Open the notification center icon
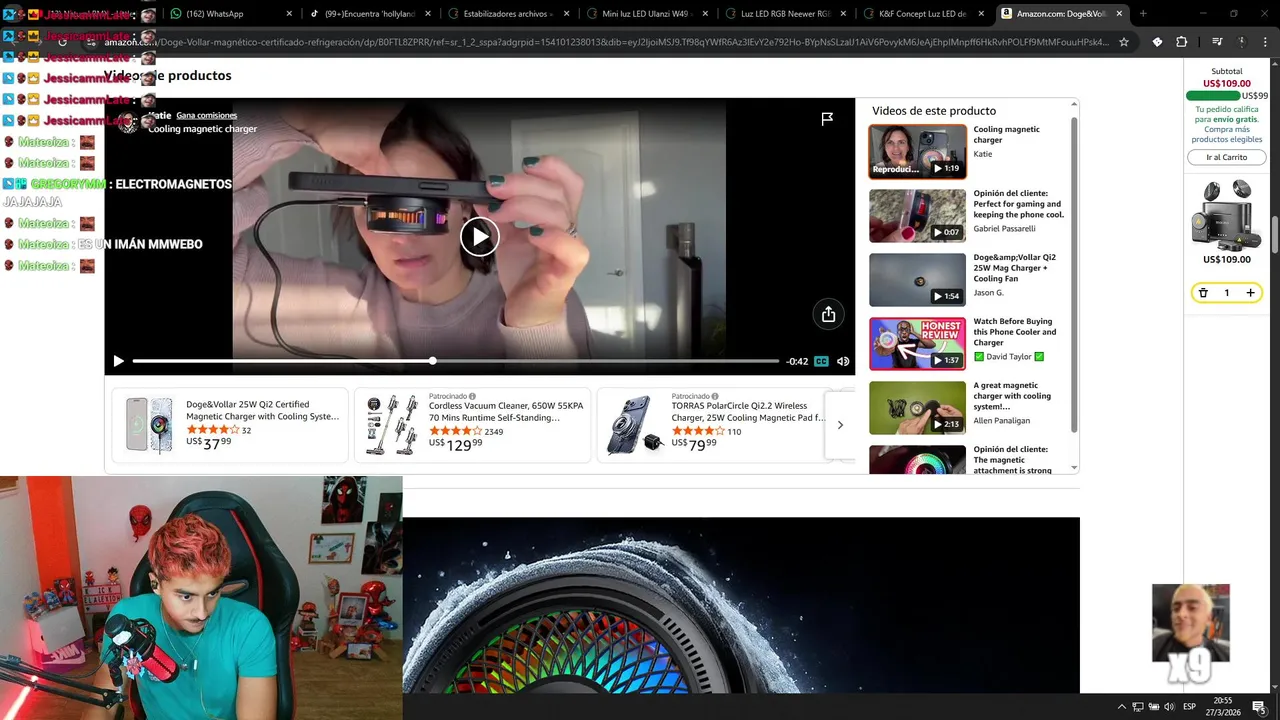Image resolution: width=1280 pixels, height=720 pixels. (1259, 707)
